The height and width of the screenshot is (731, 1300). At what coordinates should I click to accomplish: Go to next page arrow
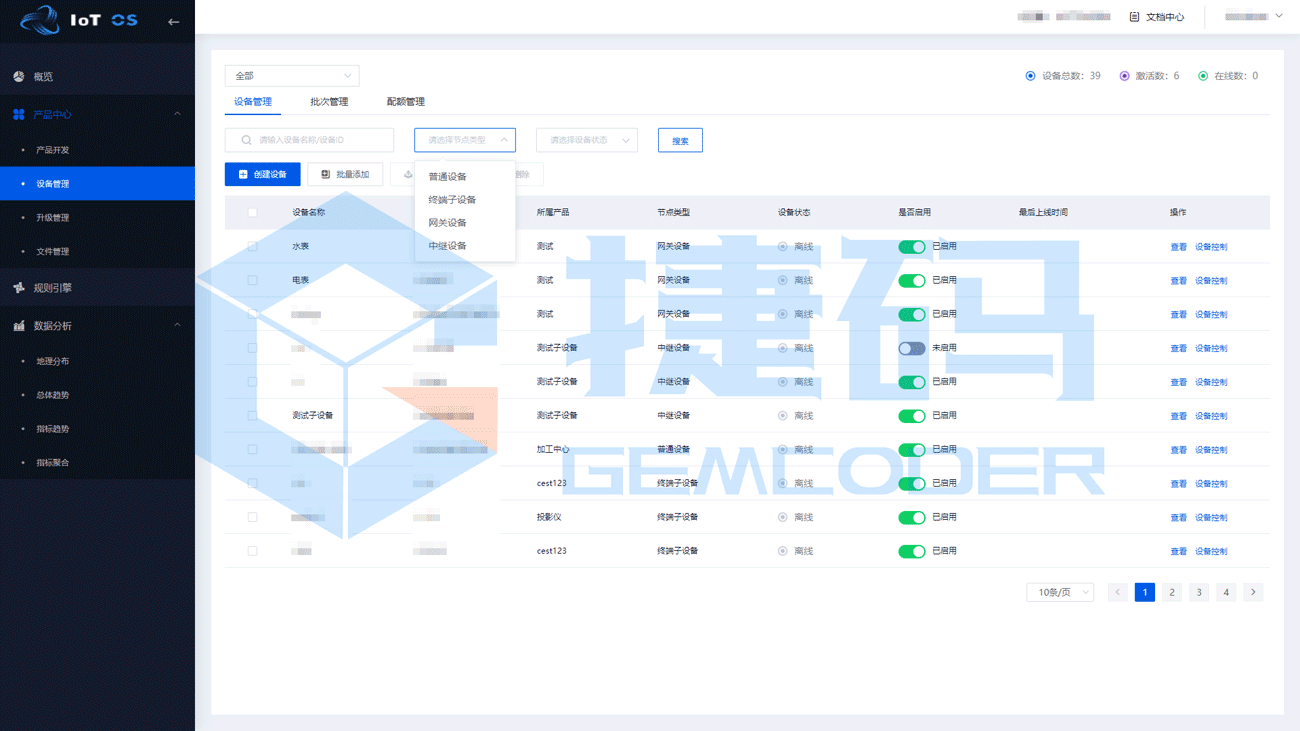click(1253, 592)
